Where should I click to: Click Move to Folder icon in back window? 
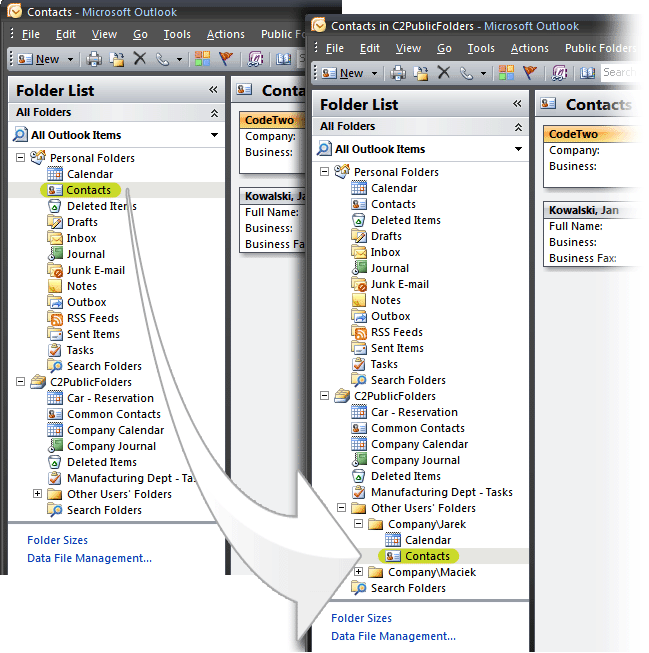pyautogui.click(x=117, y=59)
